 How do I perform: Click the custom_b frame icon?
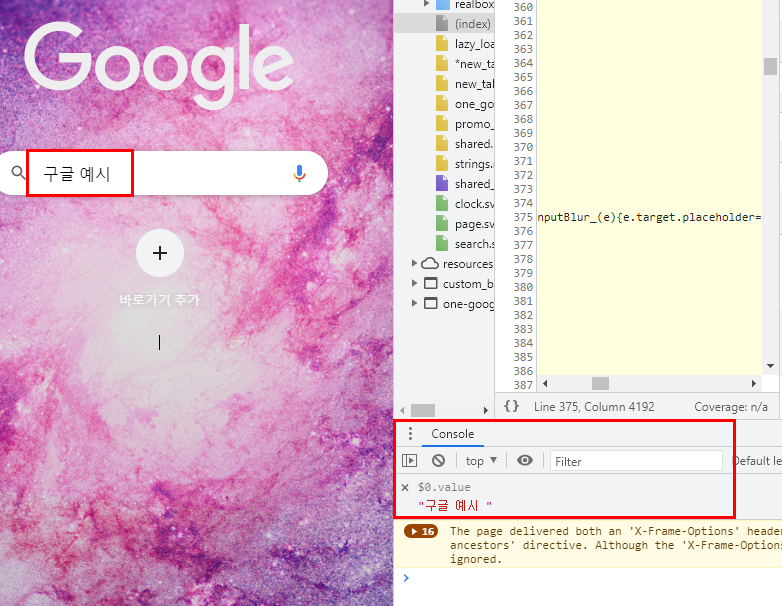click(x=430, y=283)
